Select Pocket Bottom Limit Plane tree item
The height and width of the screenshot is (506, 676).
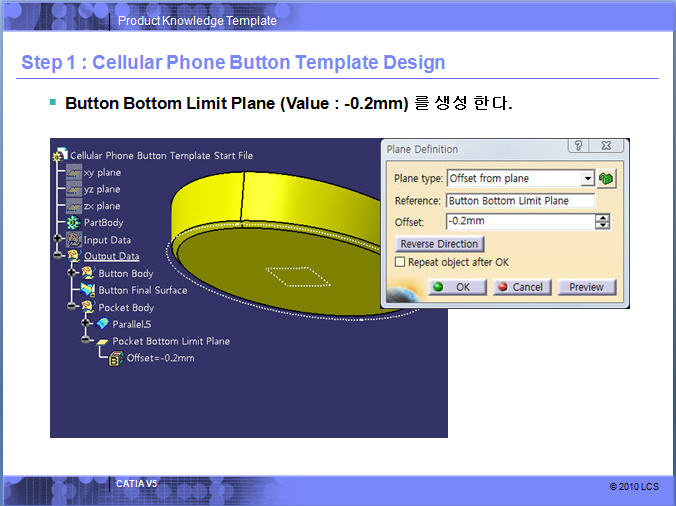click(x=170, y=341)
